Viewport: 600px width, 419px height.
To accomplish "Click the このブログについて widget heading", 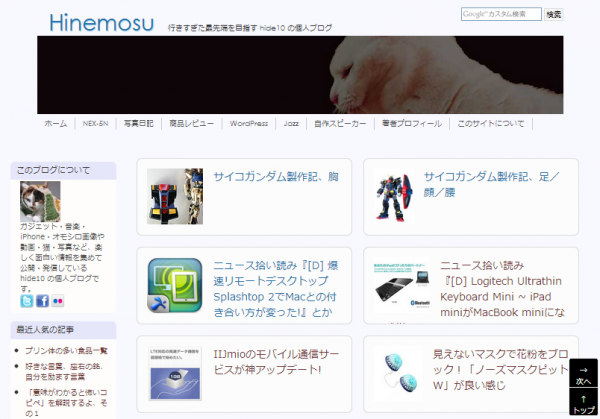I will click(64, 170).
